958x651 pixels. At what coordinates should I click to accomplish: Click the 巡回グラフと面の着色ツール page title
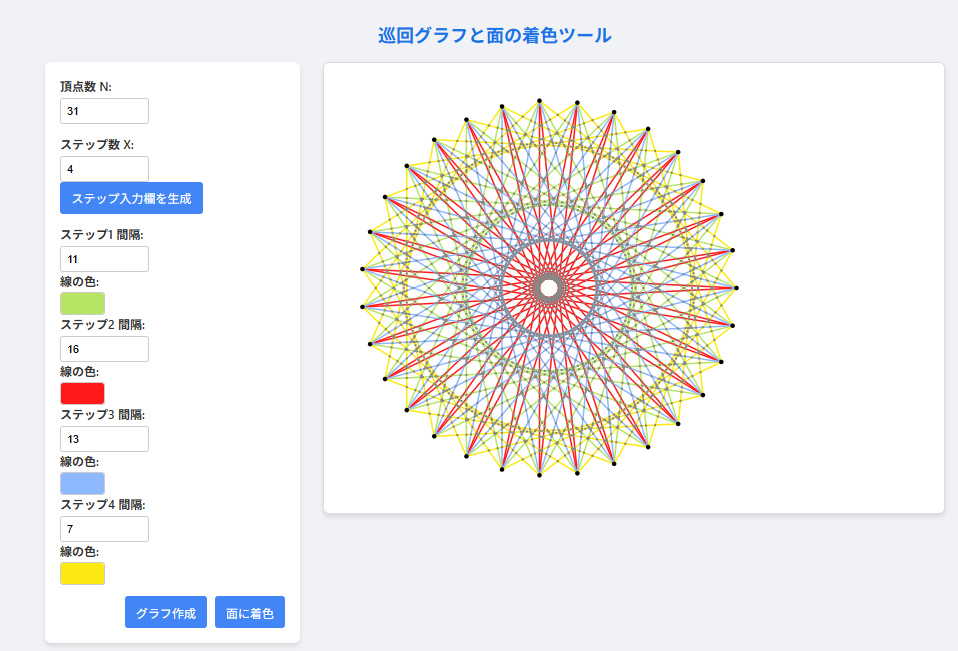[x=494, y=35]
